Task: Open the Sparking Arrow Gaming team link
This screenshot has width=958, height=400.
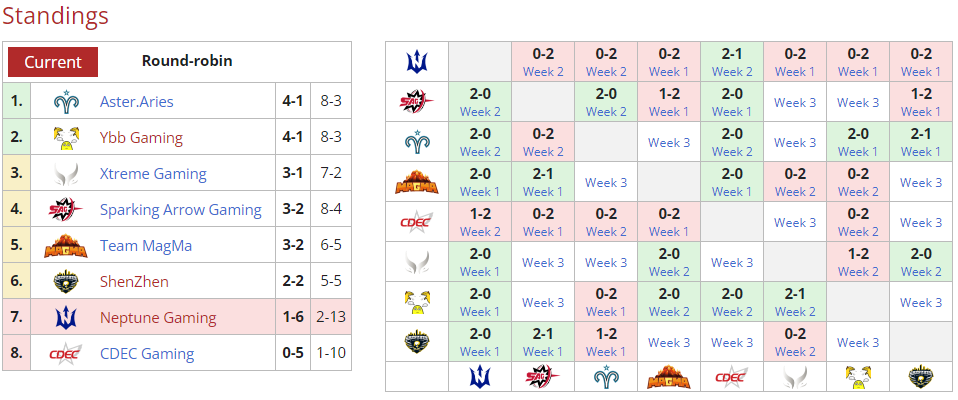Action: (181, 210)
